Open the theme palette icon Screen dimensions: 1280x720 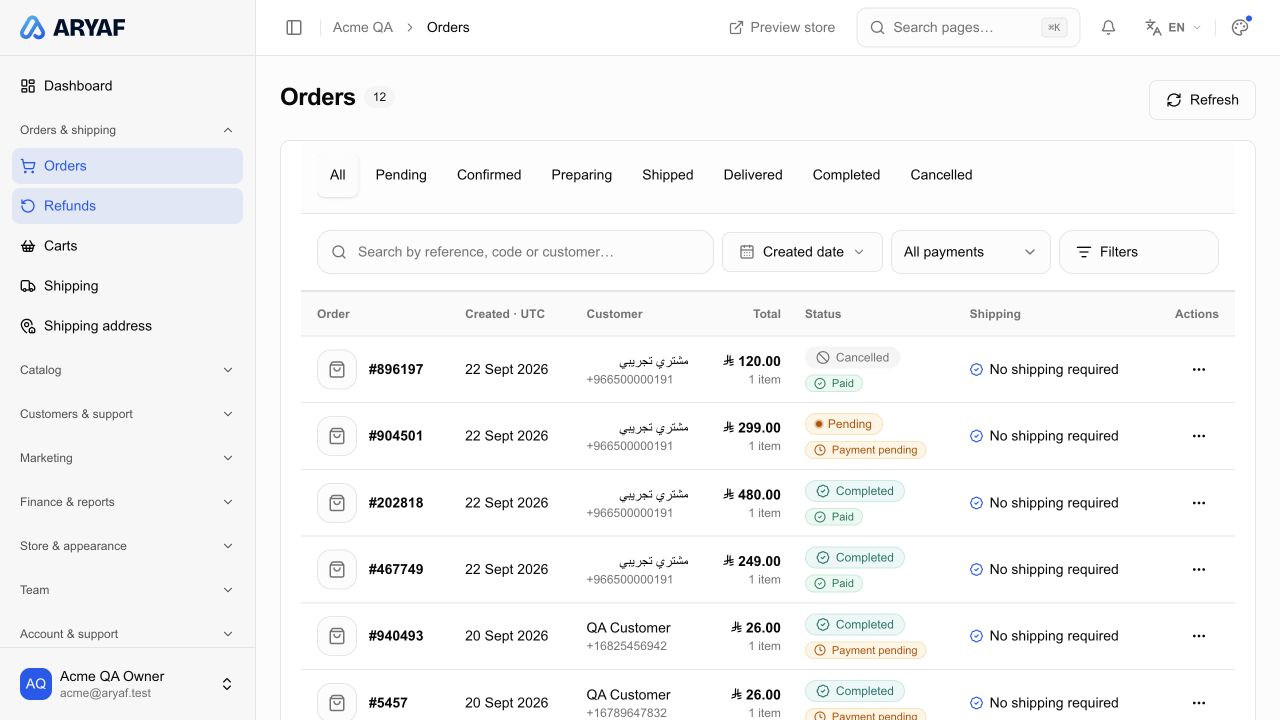1240,28
